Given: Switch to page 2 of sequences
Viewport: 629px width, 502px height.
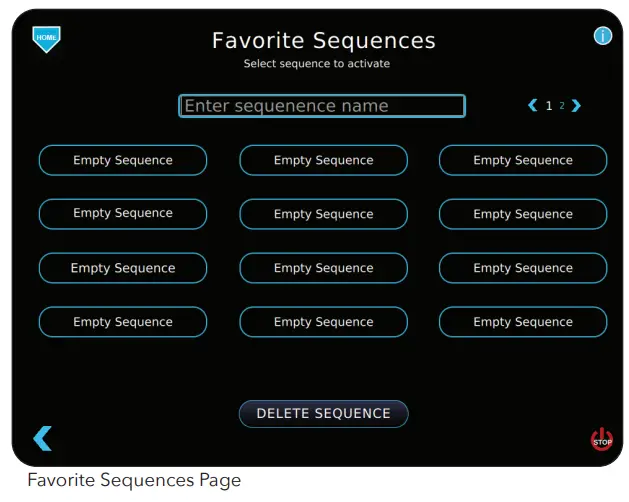Looking at the screenshot, I should coord(562,106).
